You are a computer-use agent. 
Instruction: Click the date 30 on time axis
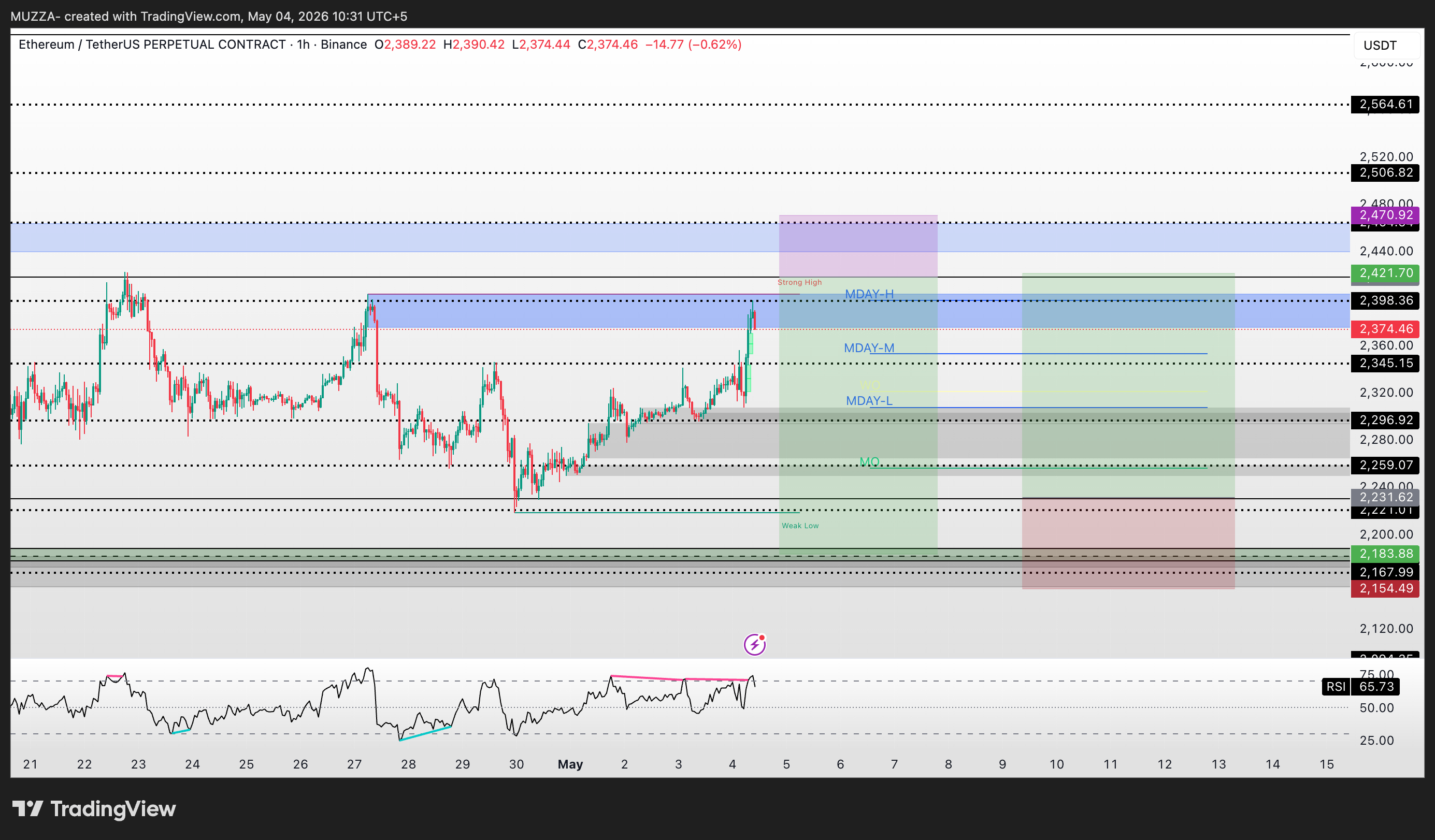coord(516,764)
